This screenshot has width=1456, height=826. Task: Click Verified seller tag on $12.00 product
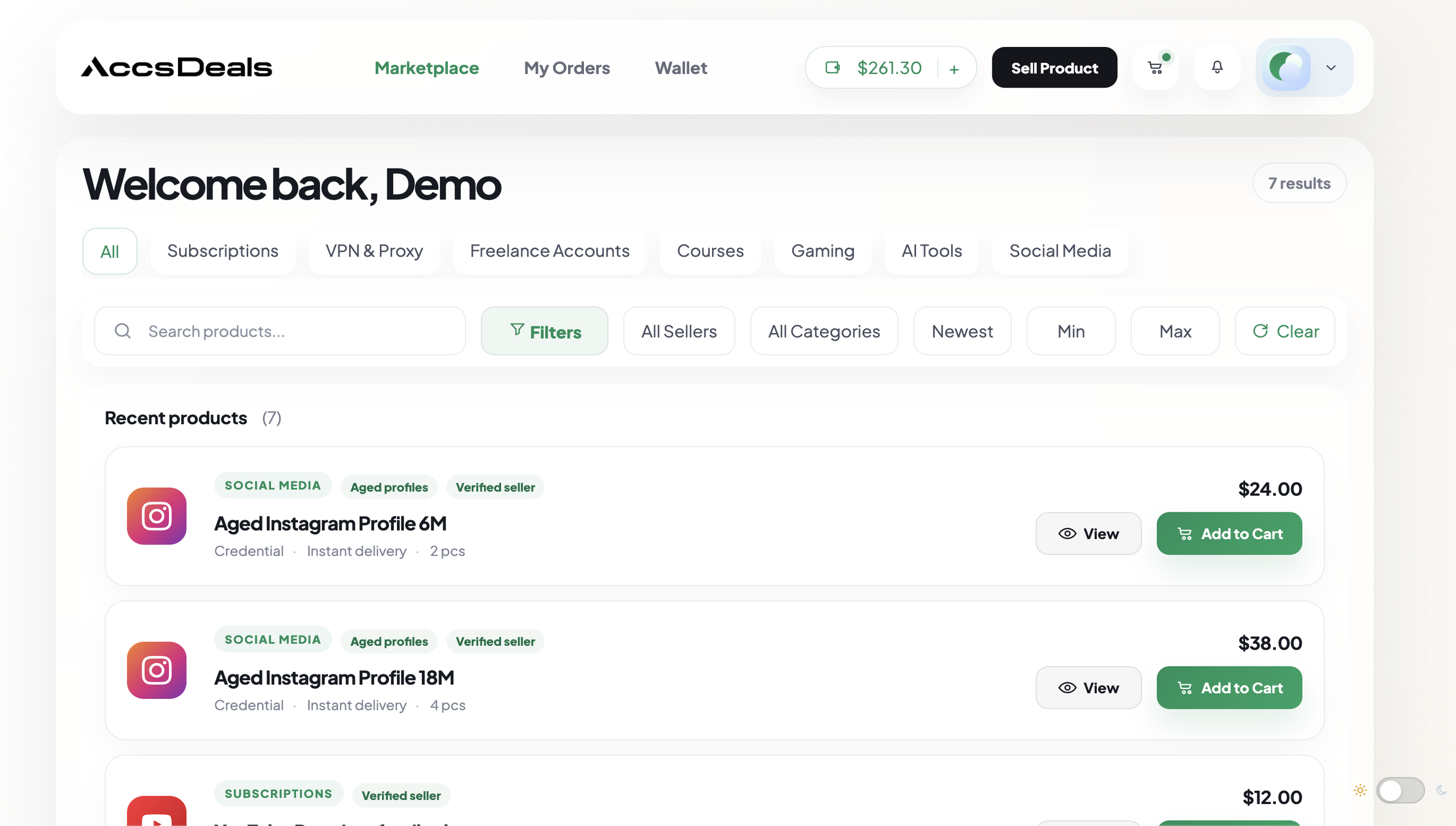coord(402,796)
